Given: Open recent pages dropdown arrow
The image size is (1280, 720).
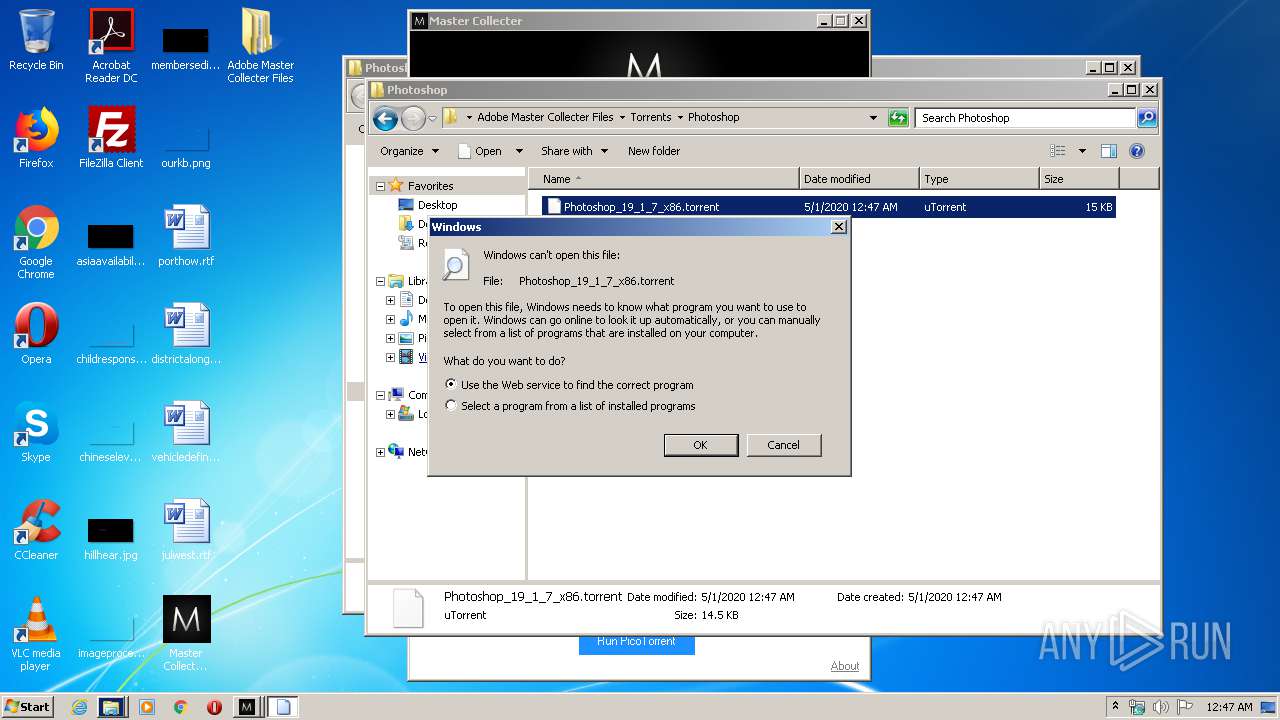Looking at the screenshot, I should click(432, 118).
